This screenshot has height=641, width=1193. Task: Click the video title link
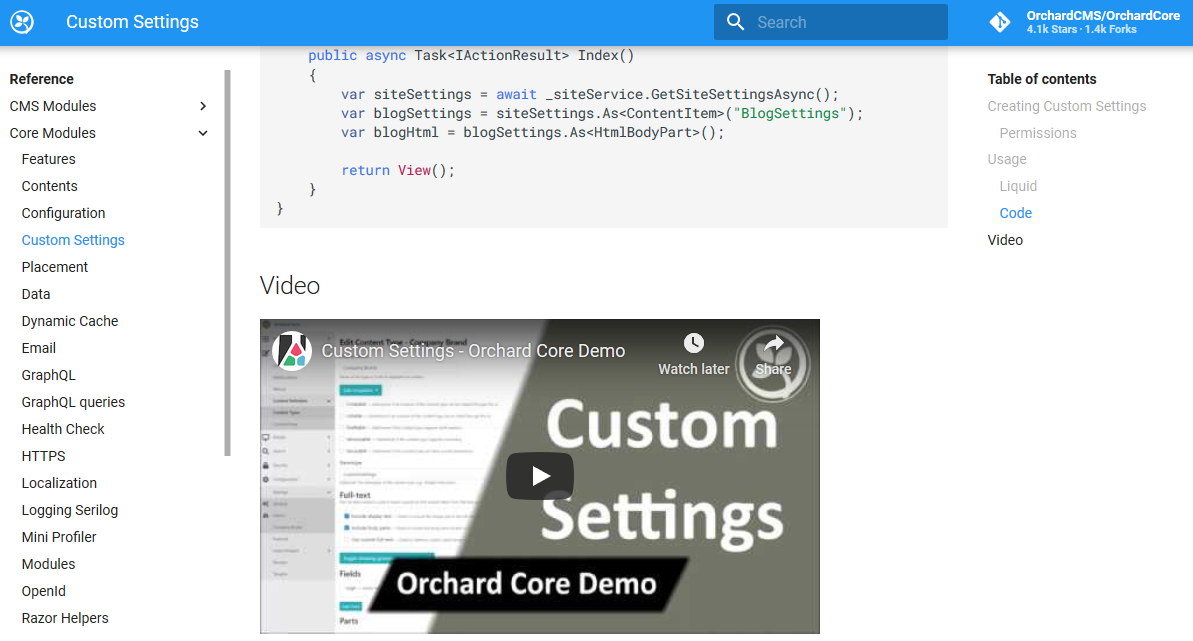473,351
